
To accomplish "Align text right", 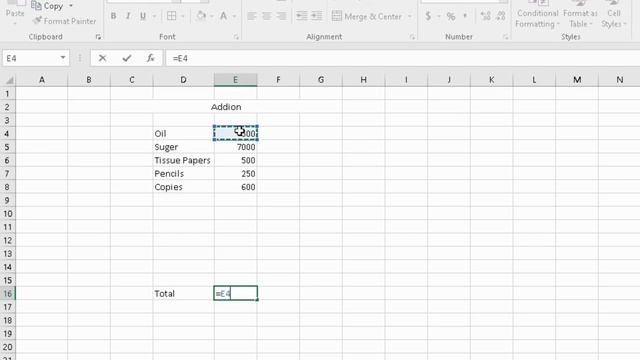I will click(x=281, y=16).
